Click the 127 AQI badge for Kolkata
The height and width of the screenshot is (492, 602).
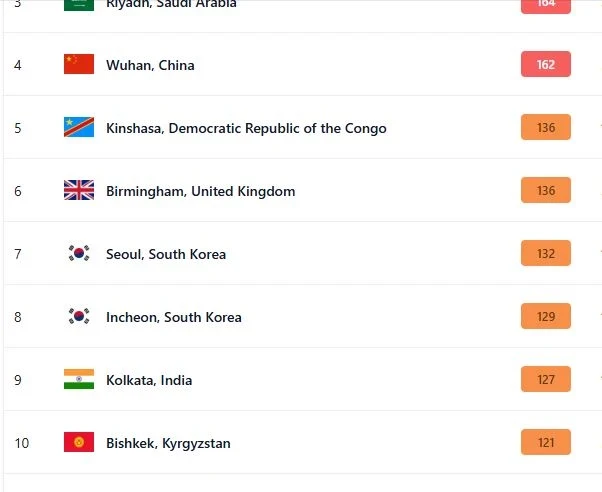pyautogui.click(x=545, y=380)
